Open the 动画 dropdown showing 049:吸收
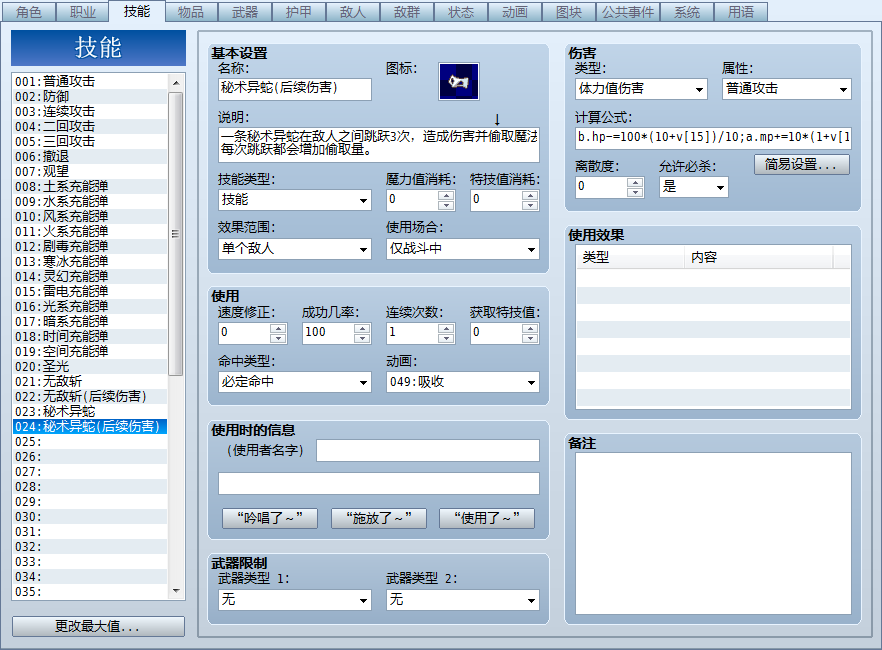 click(463, 382)
